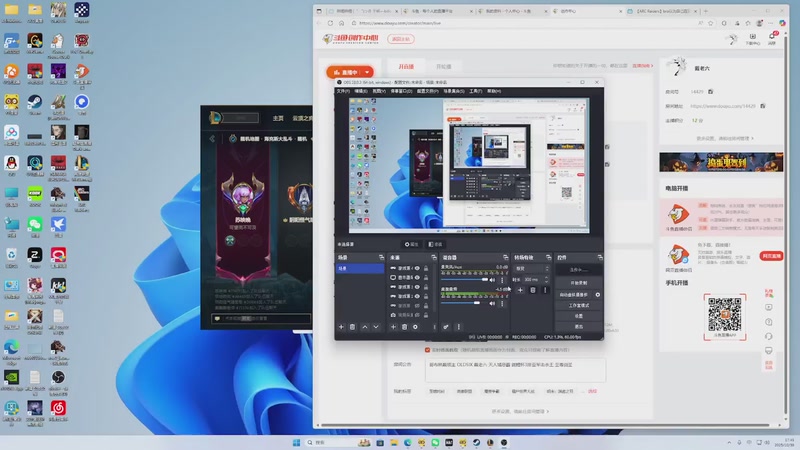Click 启动虚拟摄像机 button in OBS

click(x=573, y=295)
